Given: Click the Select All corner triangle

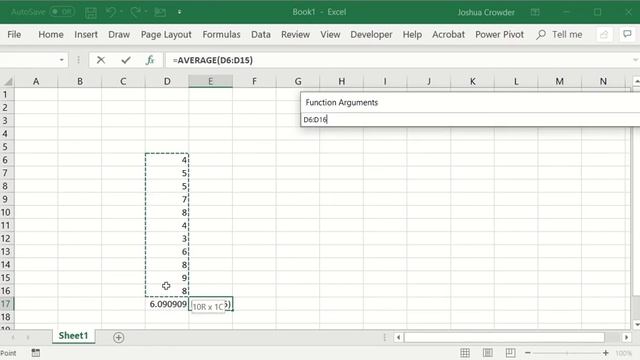Looking at the screenshot, I should (8, 82).
